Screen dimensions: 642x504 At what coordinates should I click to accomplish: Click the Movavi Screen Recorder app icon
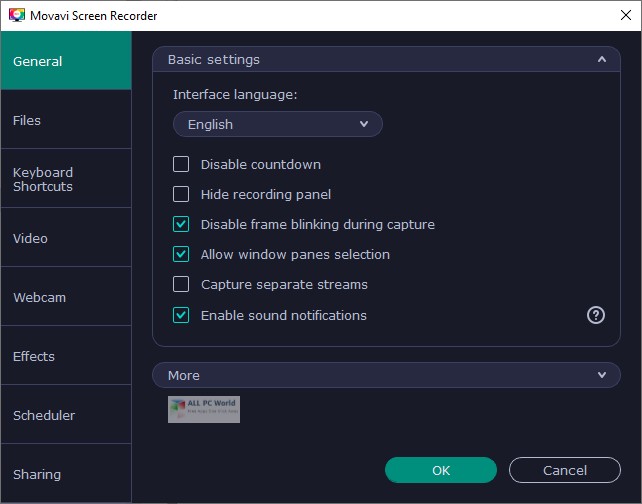click(x=17, y=15)
